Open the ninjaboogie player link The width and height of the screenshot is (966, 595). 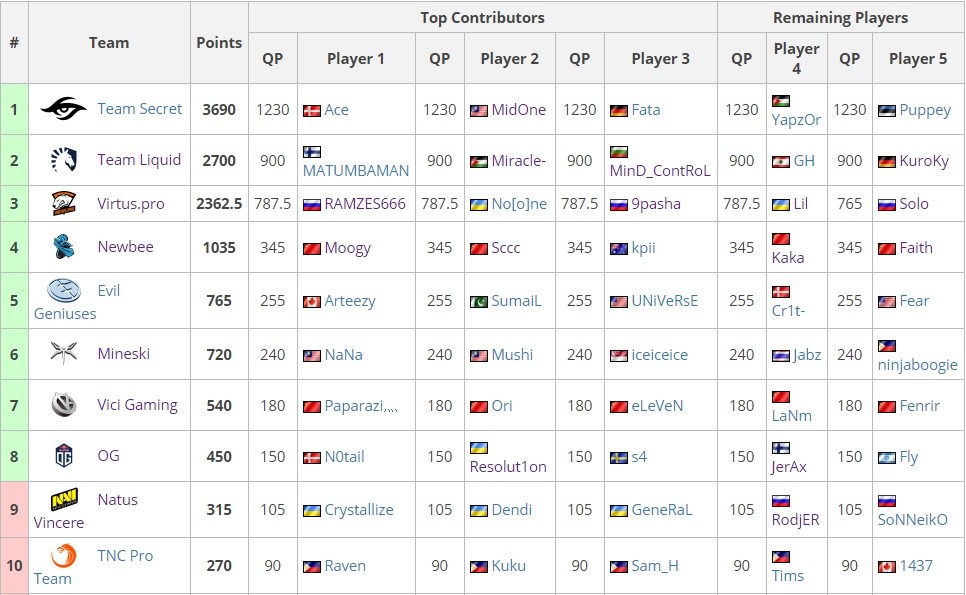tap(917, 365)
